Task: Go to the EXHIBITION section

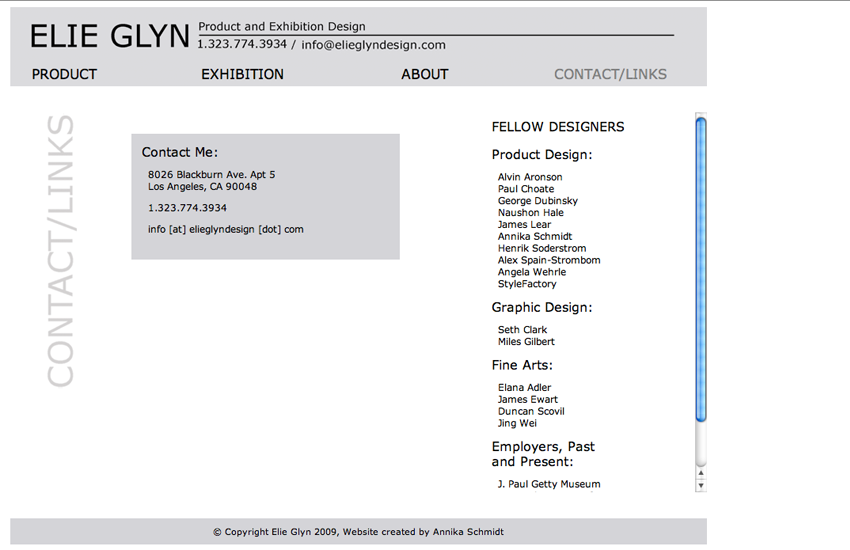Action: (242, 74)
